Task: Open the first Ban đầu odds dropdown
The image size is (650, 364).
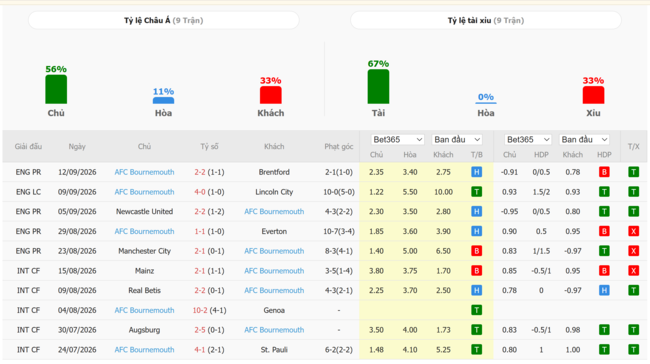Action: point(457,140)
